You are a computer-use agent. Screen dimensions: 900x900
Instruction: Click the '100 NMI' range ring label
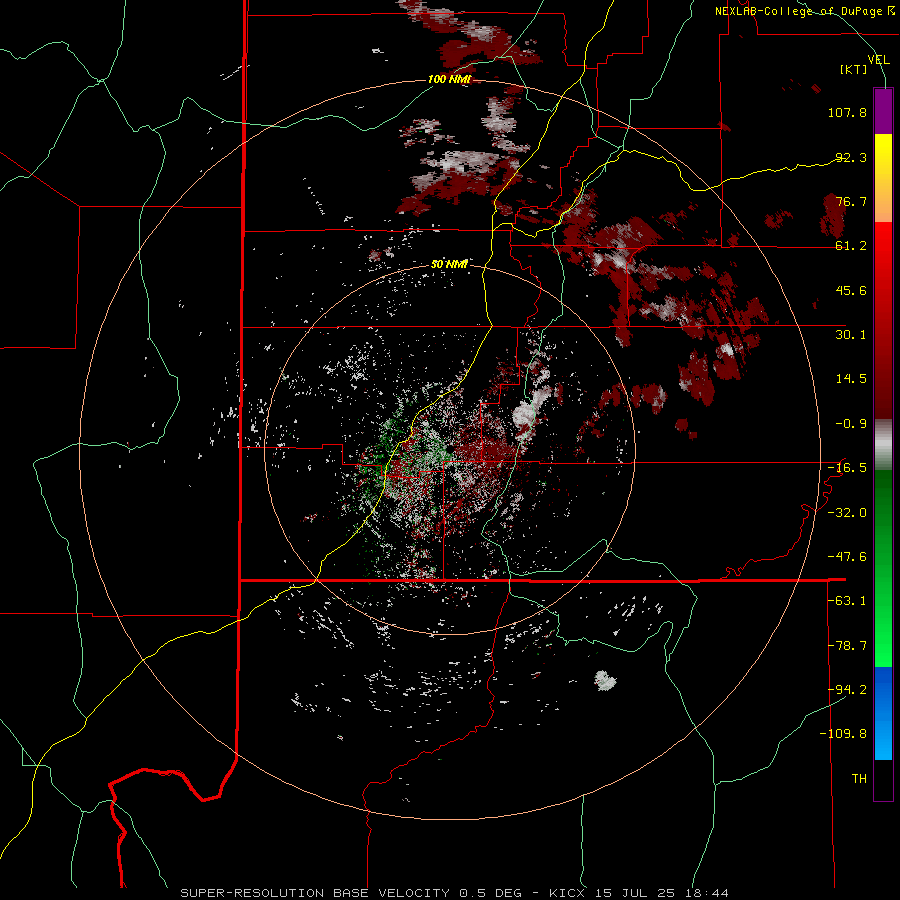pyautogui.click(x=449, y=79)
